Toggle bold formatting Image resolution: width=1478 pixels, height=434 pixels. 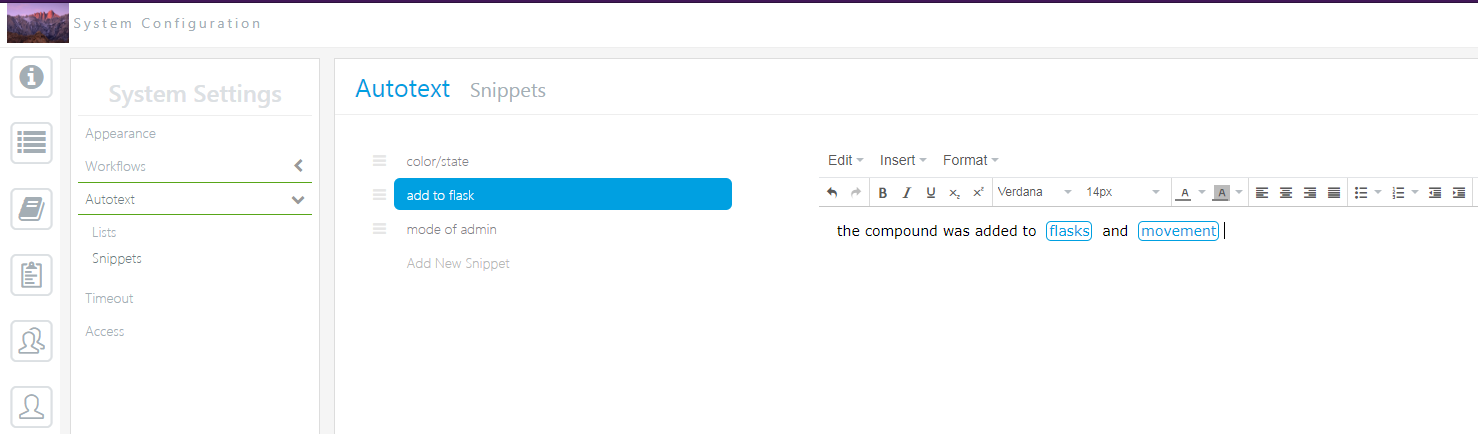point(882,193)
